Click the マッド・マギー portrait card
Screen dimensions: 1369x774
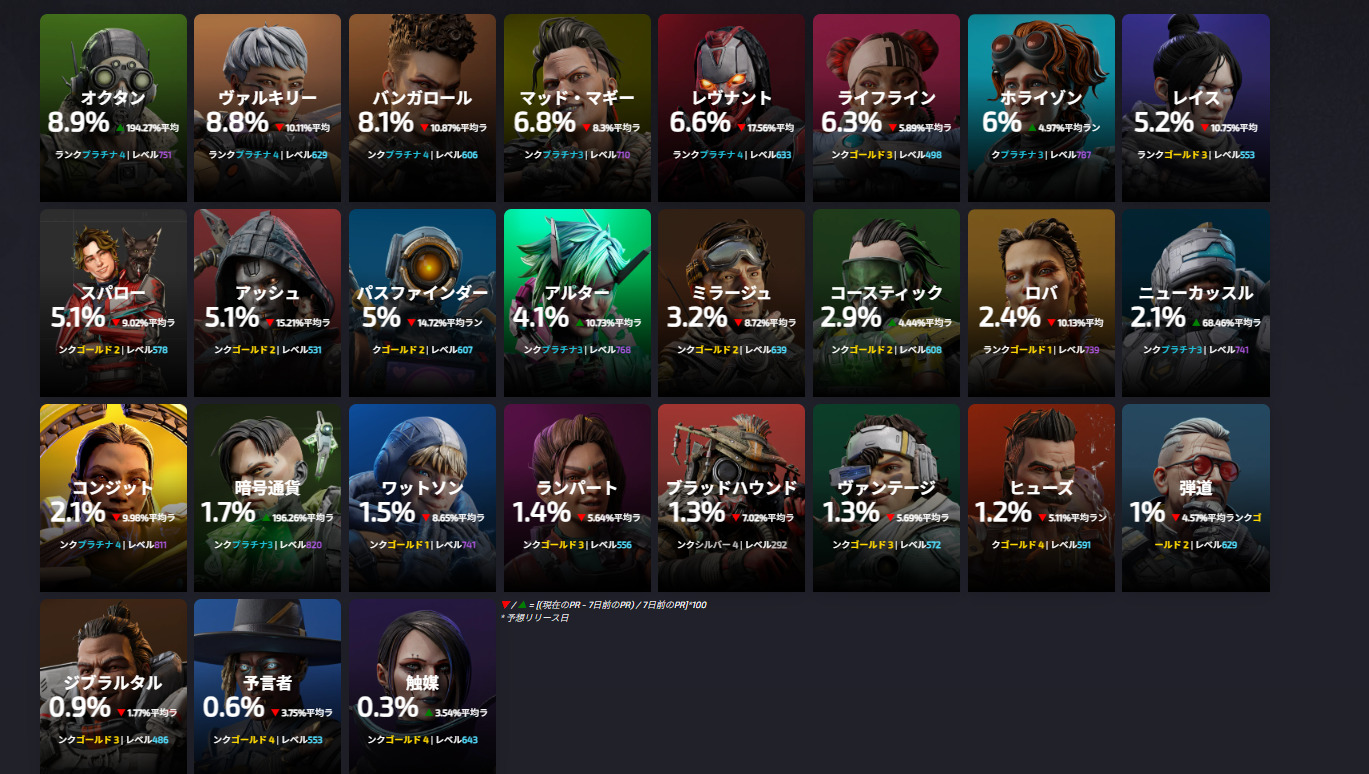point(577,108)
